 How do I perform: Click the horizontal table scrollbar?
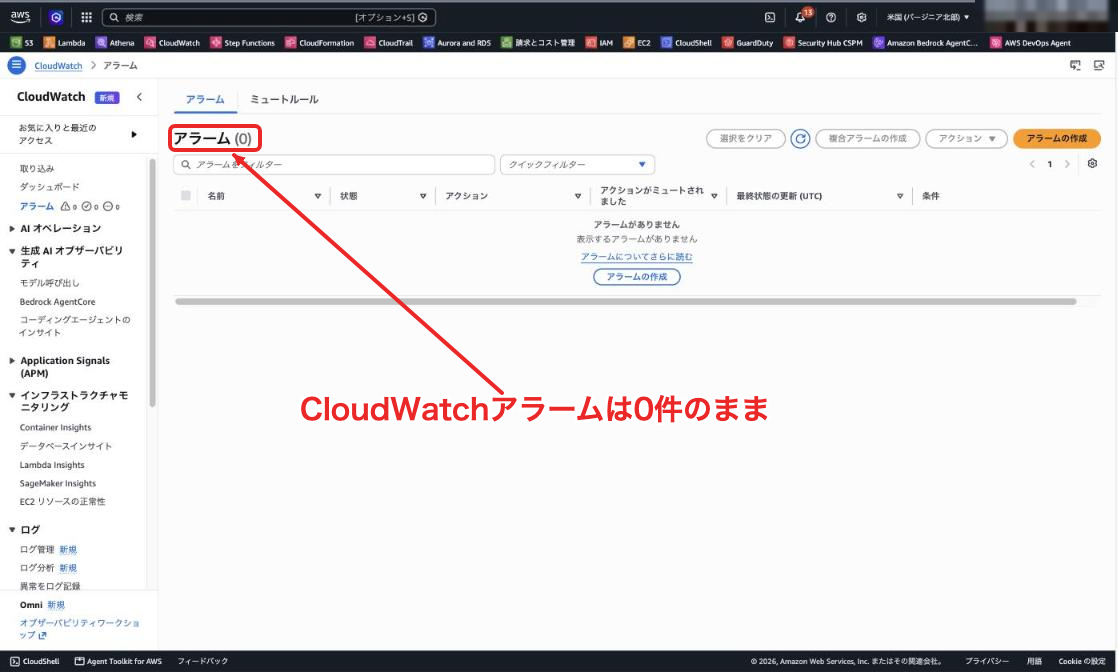point(625,302)
